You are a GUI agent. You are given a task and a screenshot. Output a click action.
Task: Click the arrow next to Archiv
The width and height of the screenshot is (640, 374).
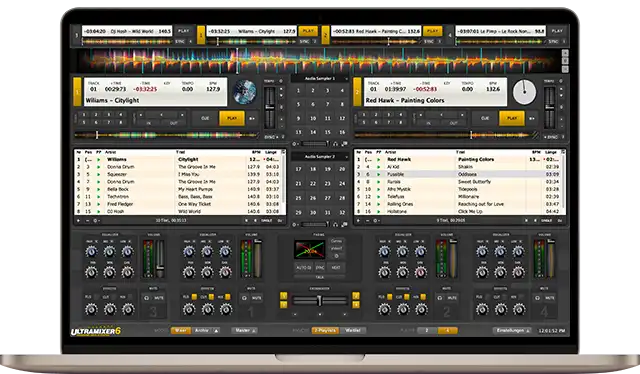click(x=216, y=330)
